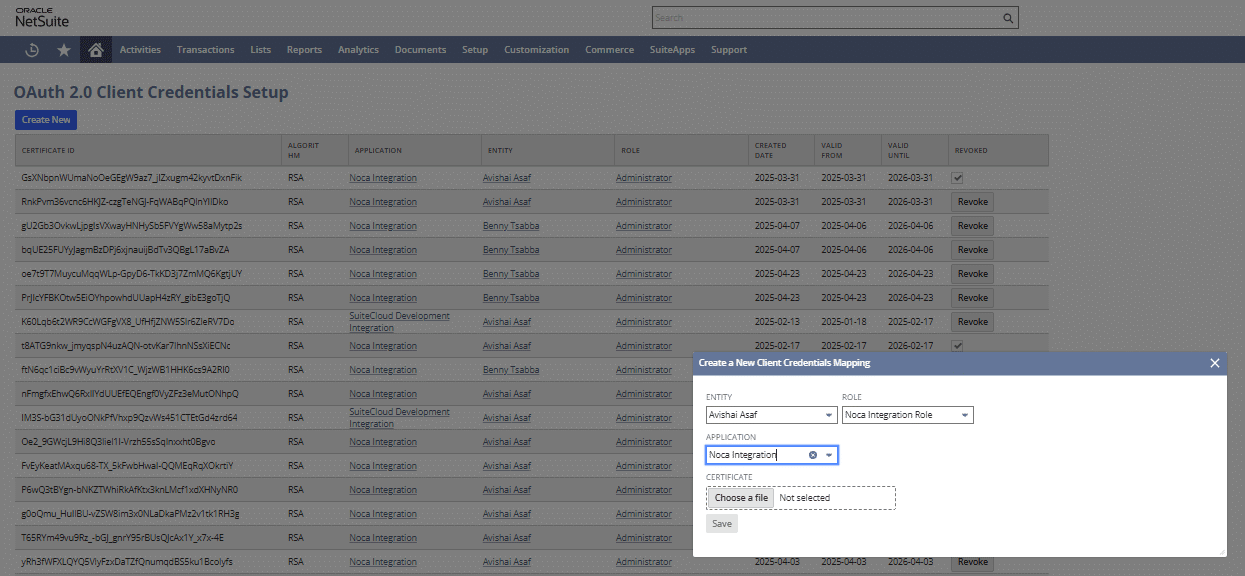Open Noca Integration link for yRh3fWFXLQ row
This screenshot has width=1245, height=576.
(383, 562)
